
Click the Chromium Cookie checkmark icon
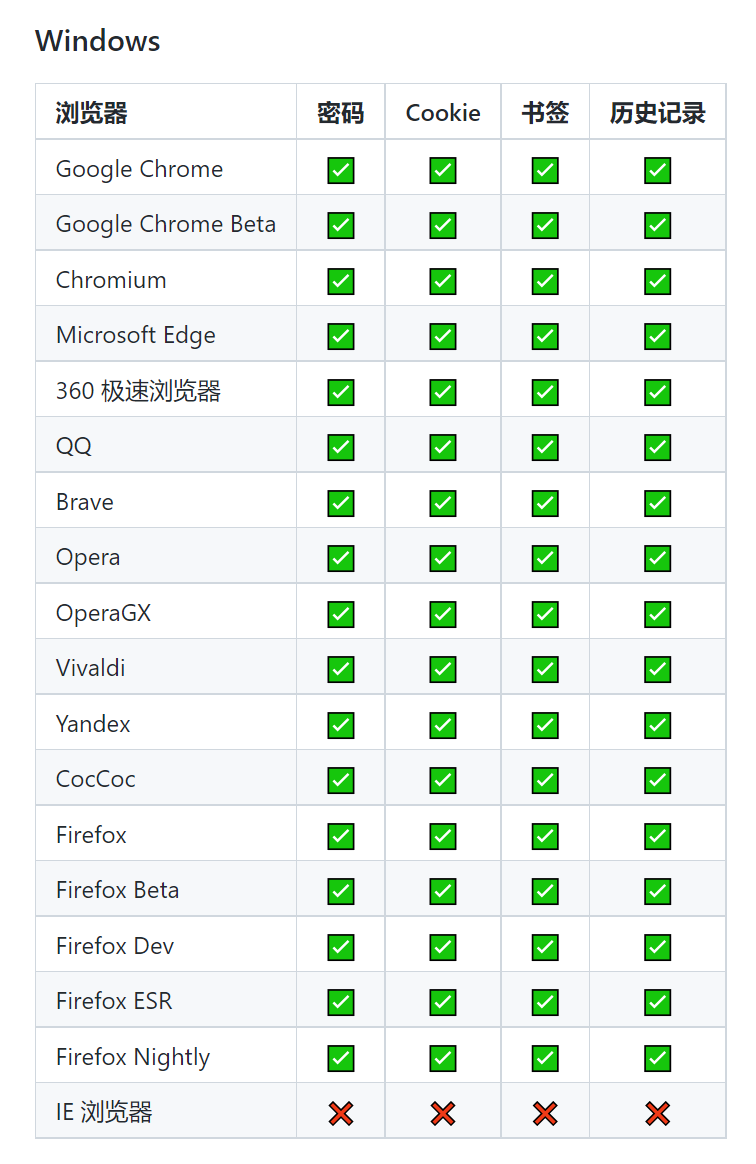(443, 281)
